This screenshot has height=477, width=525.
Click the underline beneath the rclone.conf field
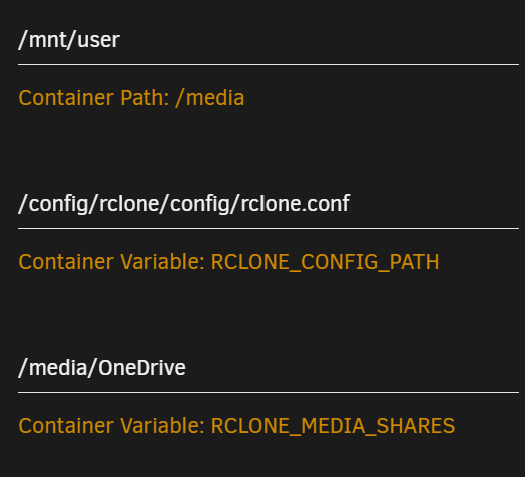click(268, 229)
